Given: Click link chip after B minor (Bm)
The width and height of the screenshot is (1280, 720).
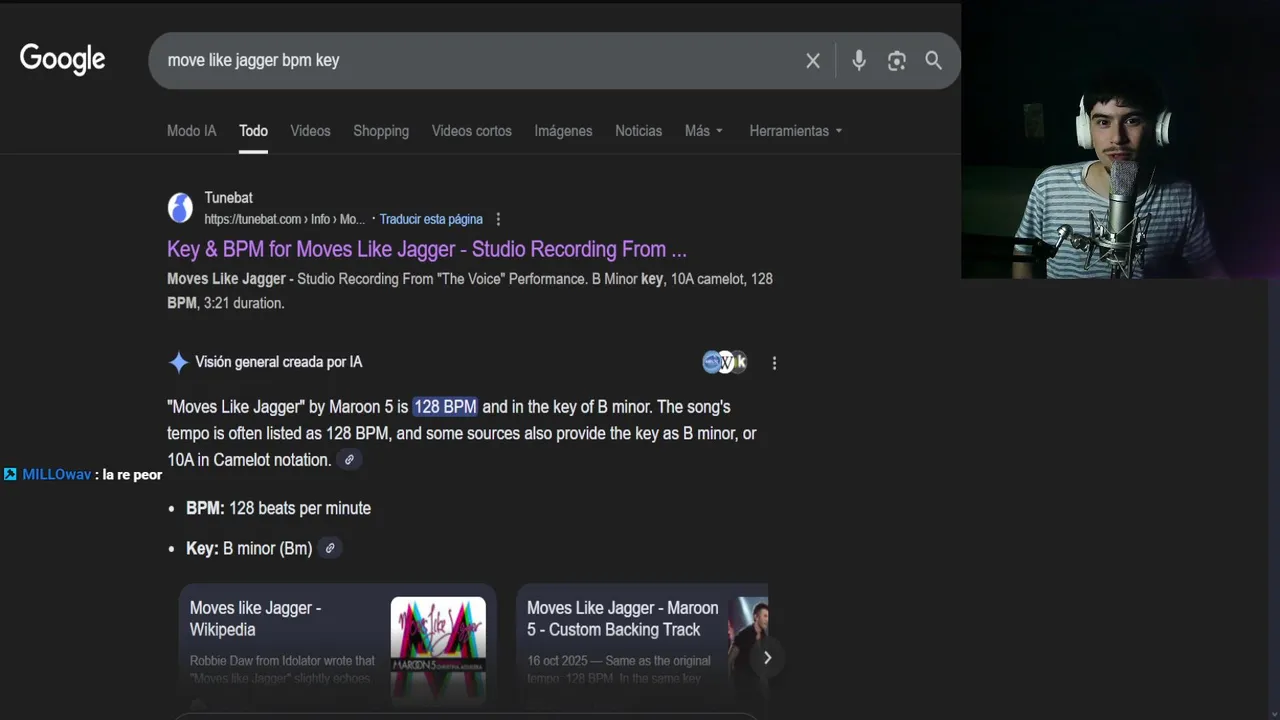Looking at the screenshot, I should [x=330, y=548].
